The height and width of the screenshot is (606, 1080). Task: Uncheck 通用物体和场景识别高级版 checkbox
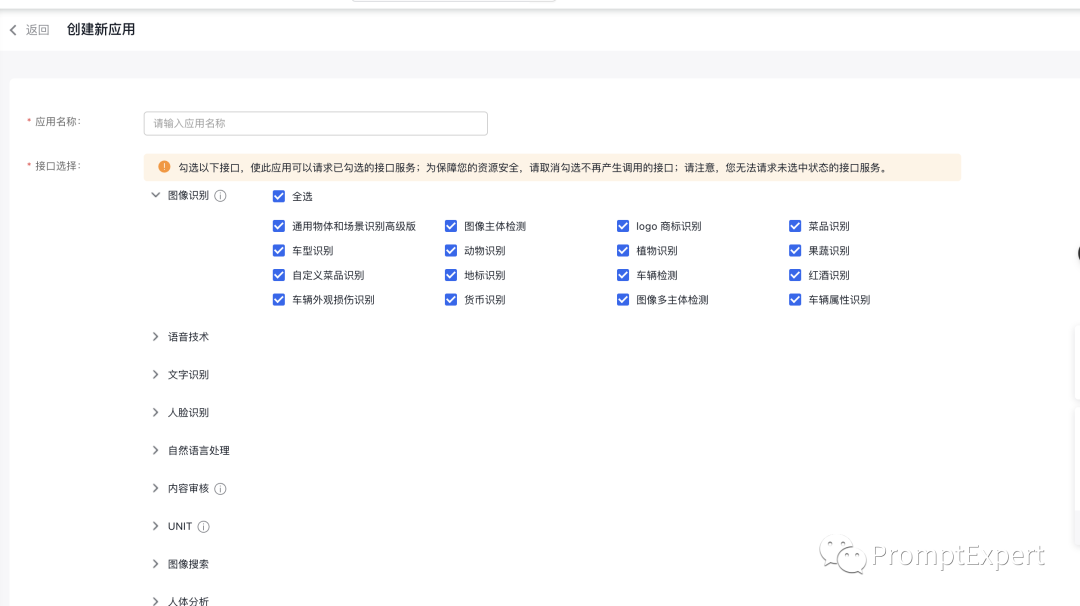[x=279, y=226]
